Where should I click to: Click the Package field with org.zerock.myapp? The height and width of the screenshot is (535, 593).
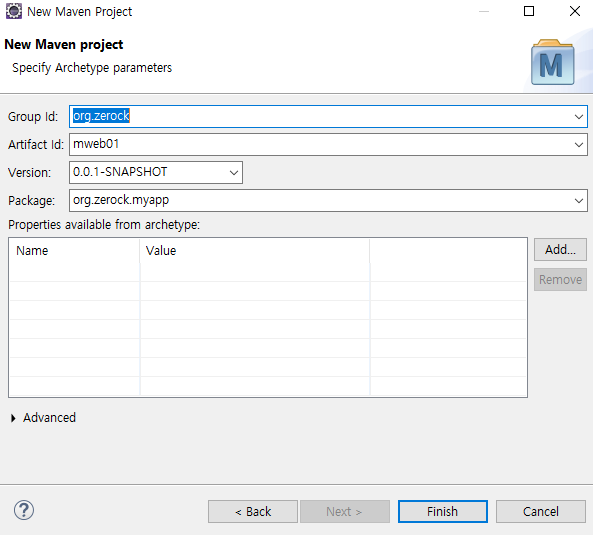(x=328, y=200)
